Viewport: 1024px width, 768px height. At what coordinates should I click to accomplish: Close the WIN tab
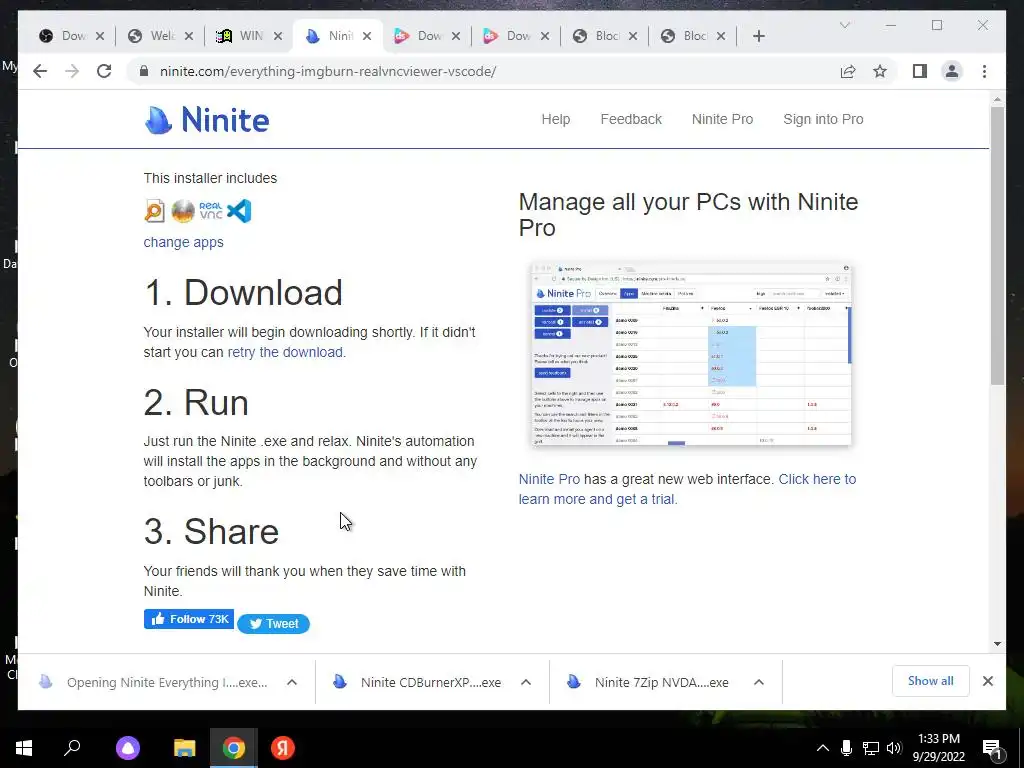click(278, 36)
